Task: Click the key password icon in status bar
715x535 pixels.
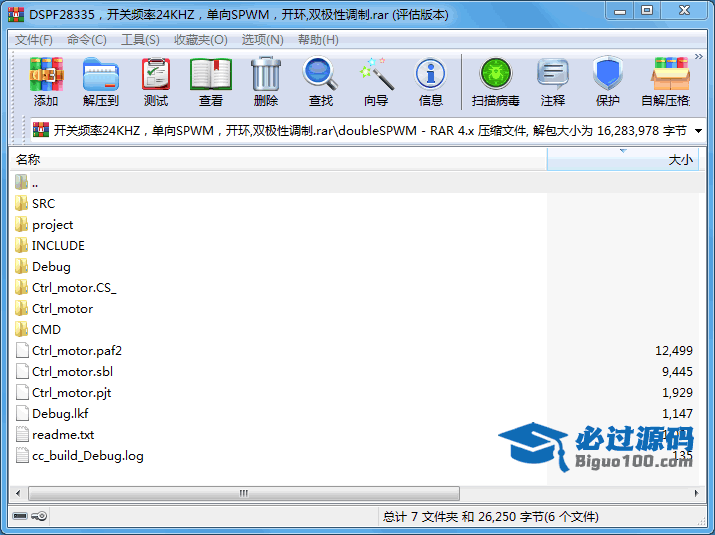Action: (39, 516)
